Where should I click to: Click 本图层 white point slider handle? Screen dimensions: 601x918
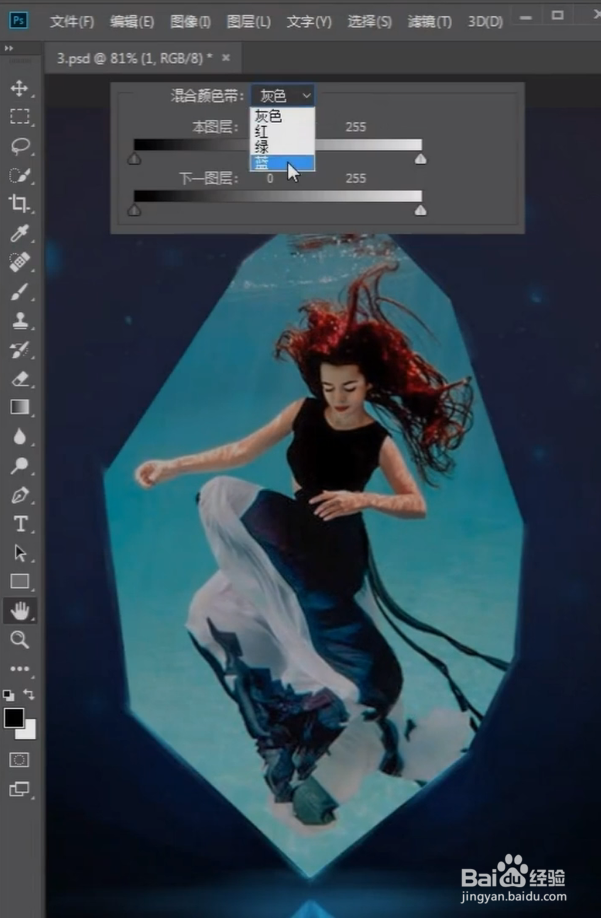420,159
